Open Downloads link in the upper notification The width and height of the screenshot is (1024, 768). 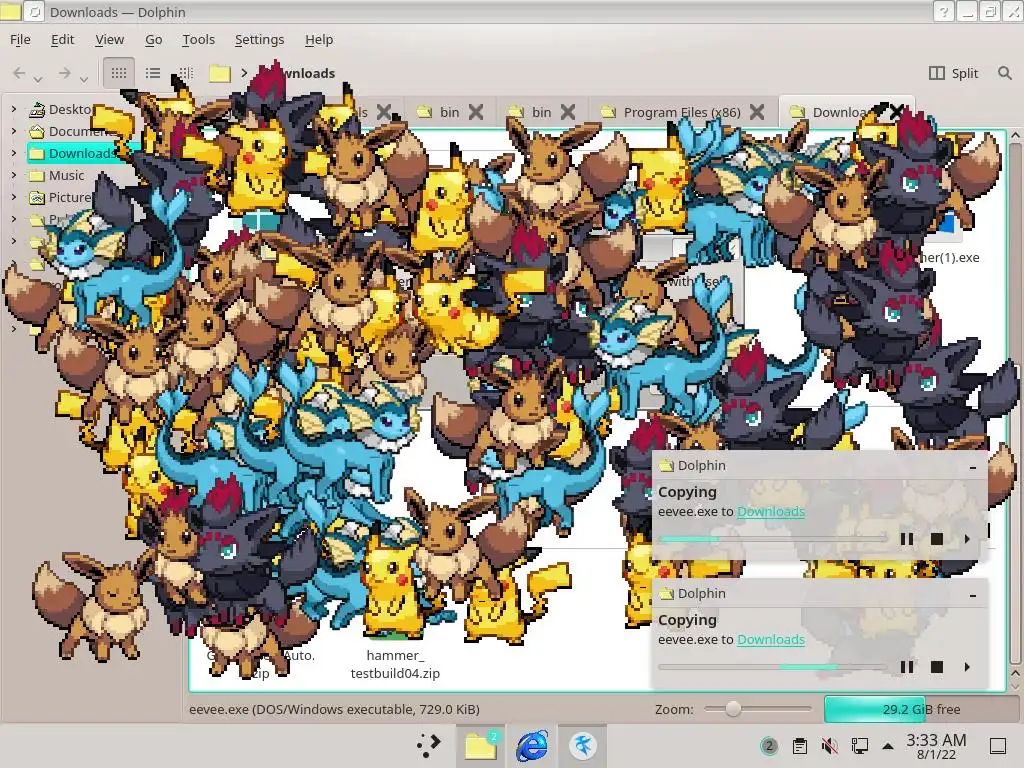(771, 511)
